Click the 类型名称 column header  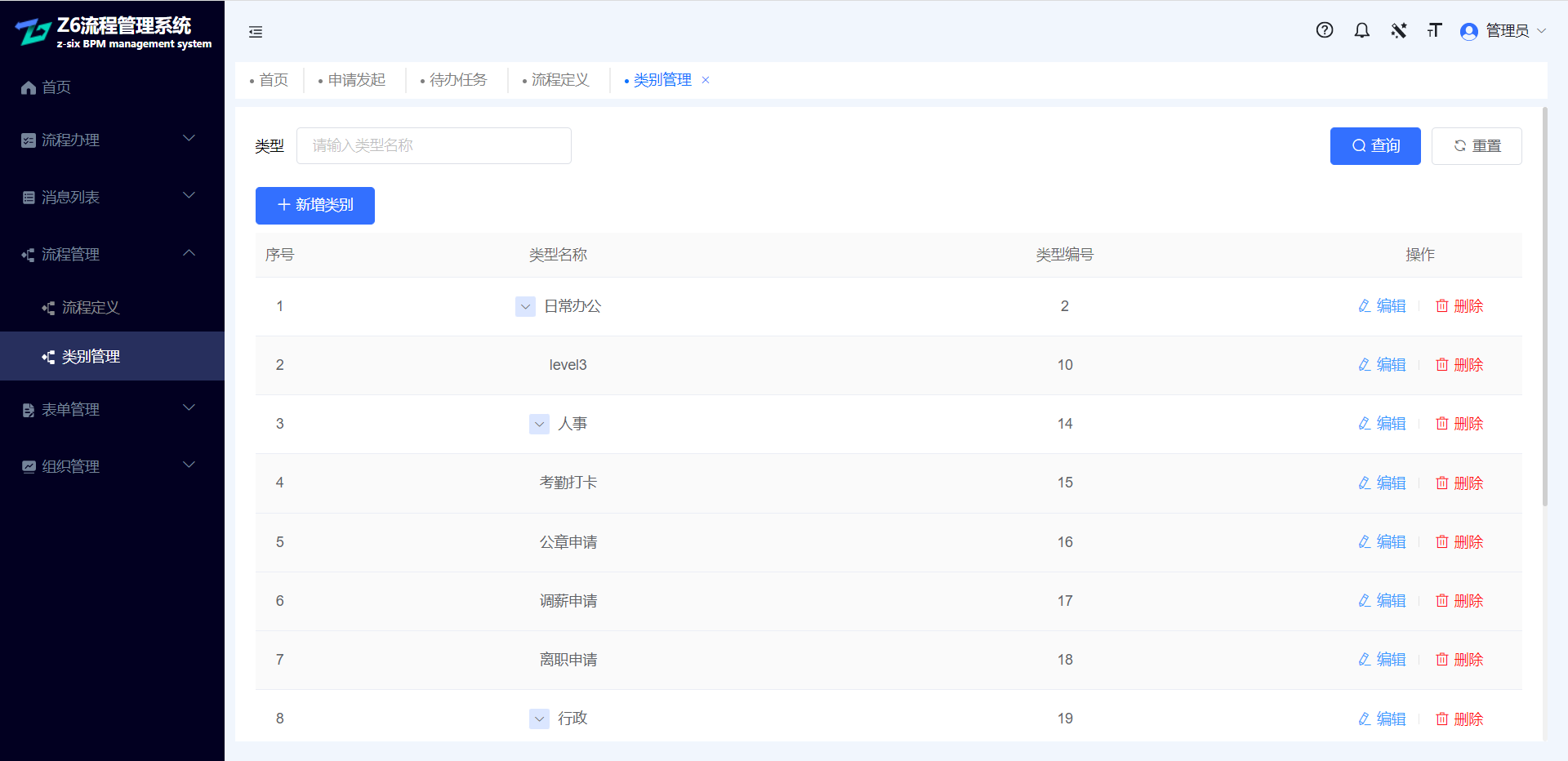(x=559, y=255)
